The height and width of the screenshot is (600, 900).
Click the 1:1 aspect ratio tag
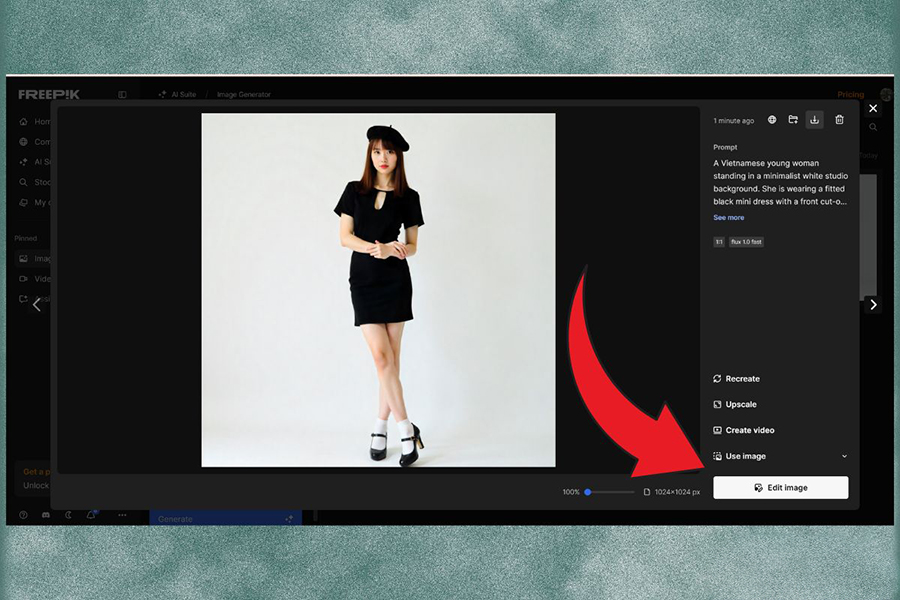click(x=719, y=242)
